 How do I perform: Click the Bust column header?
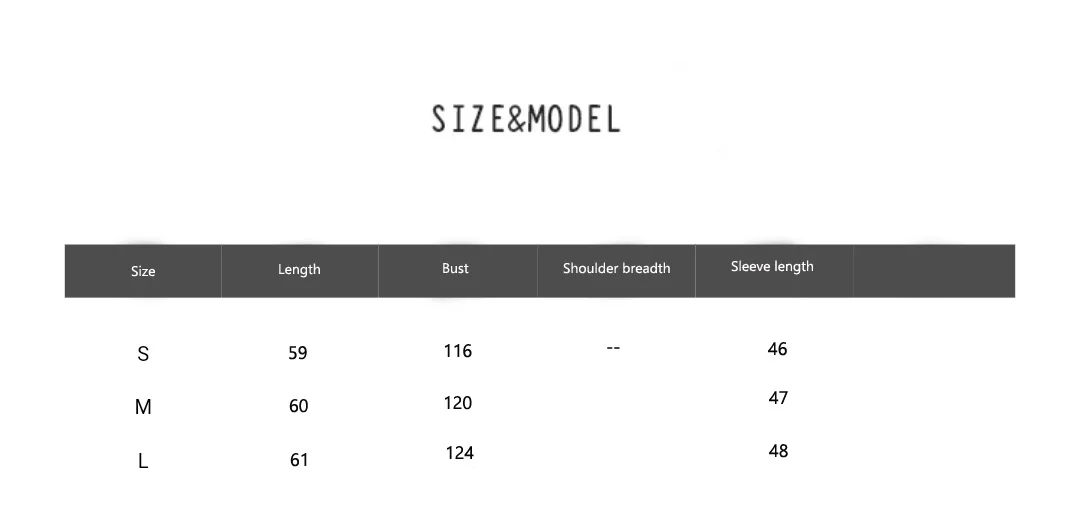[455, 268]
